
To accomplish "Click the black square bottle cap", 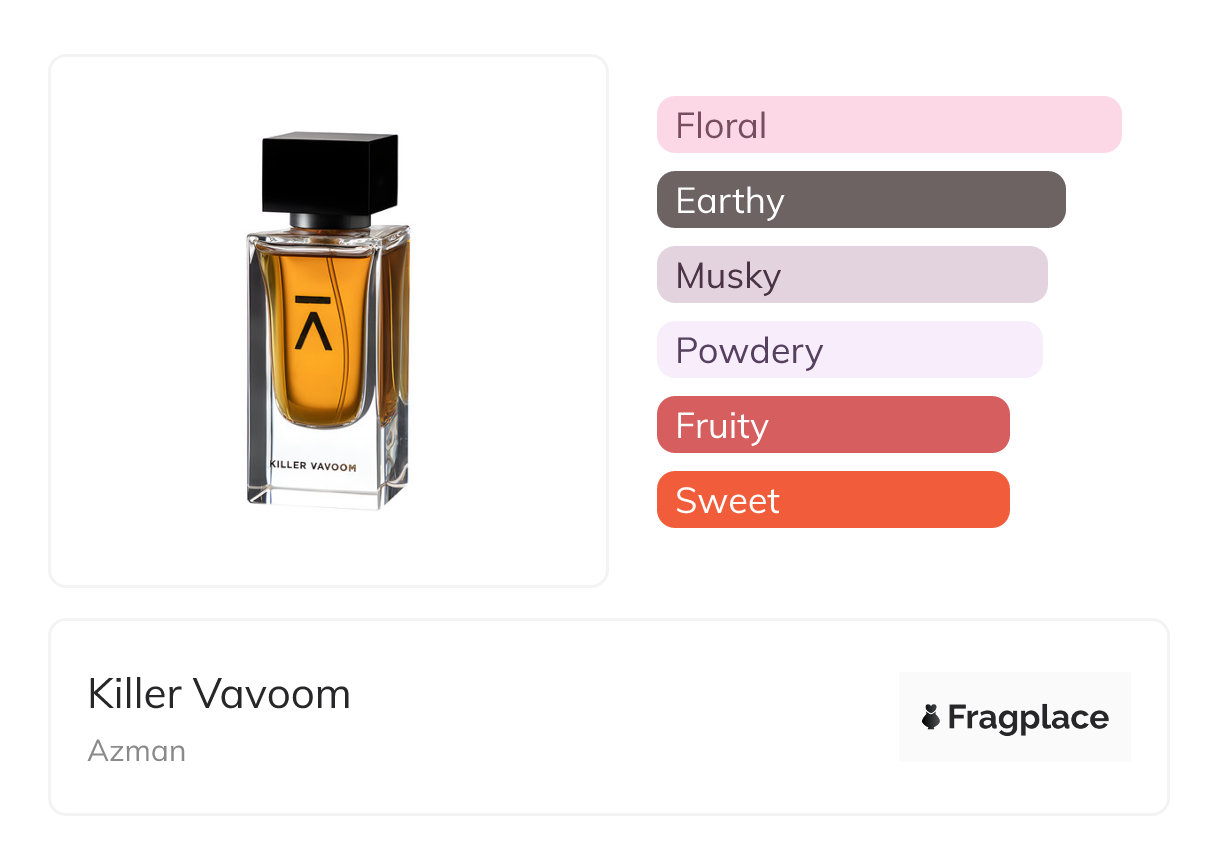I will tap(330, 172).
